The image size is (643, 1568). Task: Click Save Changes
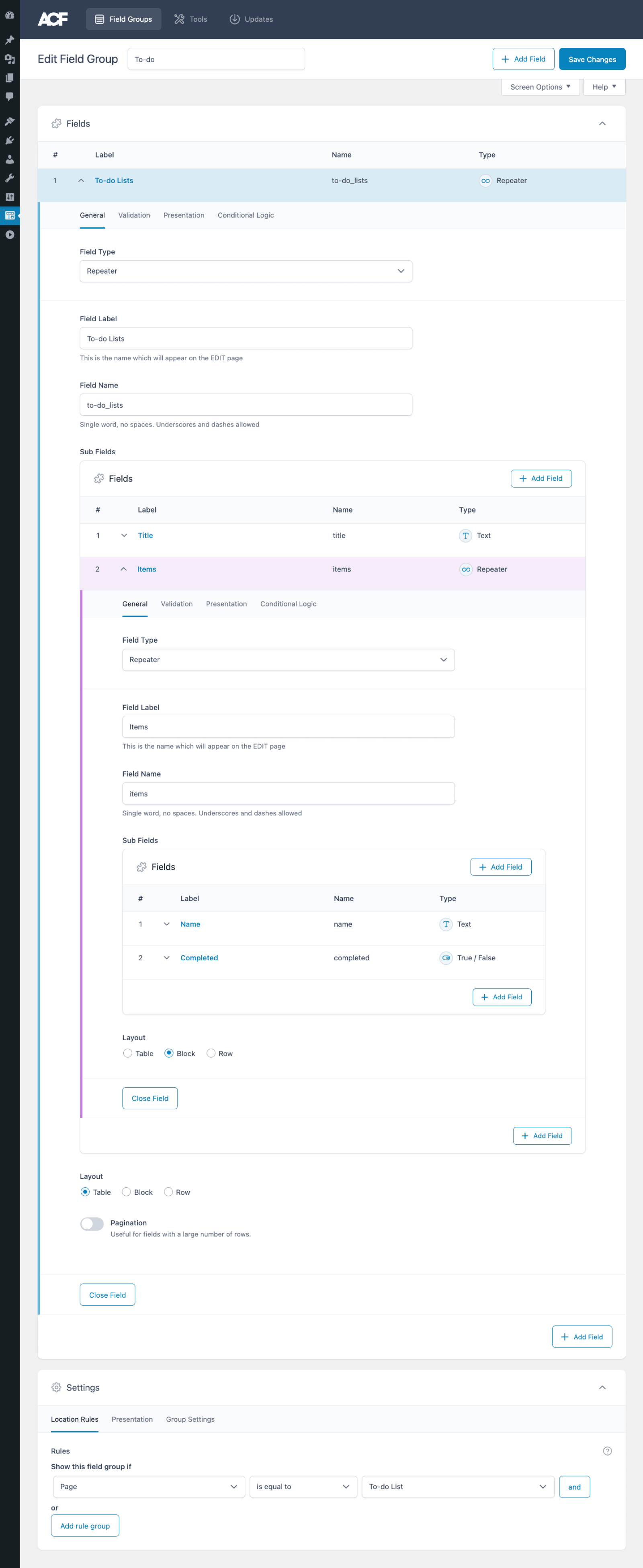pos(591,58)
